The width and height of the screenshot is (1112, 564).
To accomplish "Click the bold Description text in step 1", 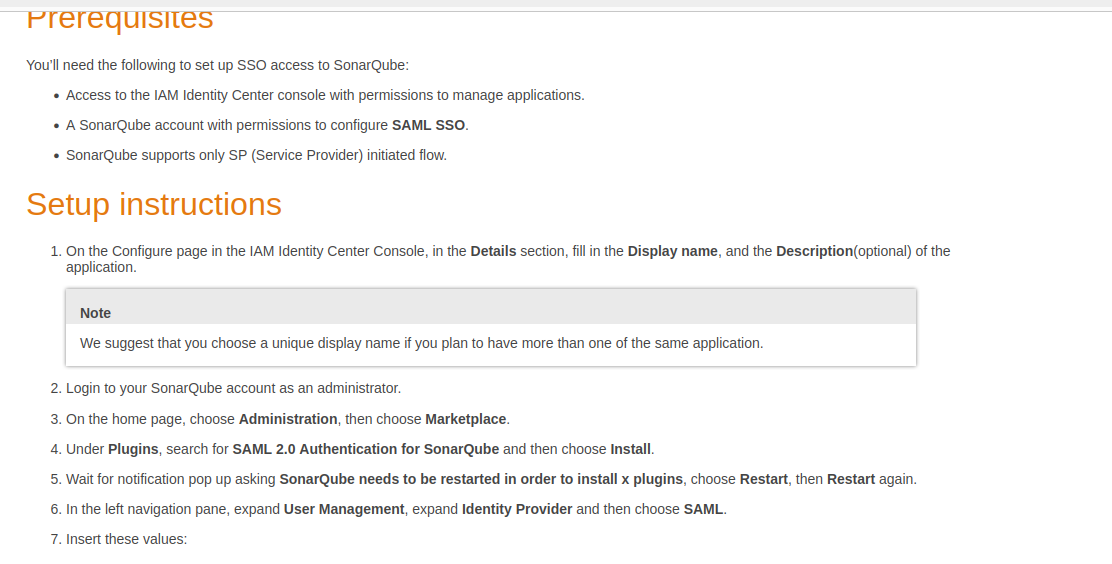I will click(814, 251).
